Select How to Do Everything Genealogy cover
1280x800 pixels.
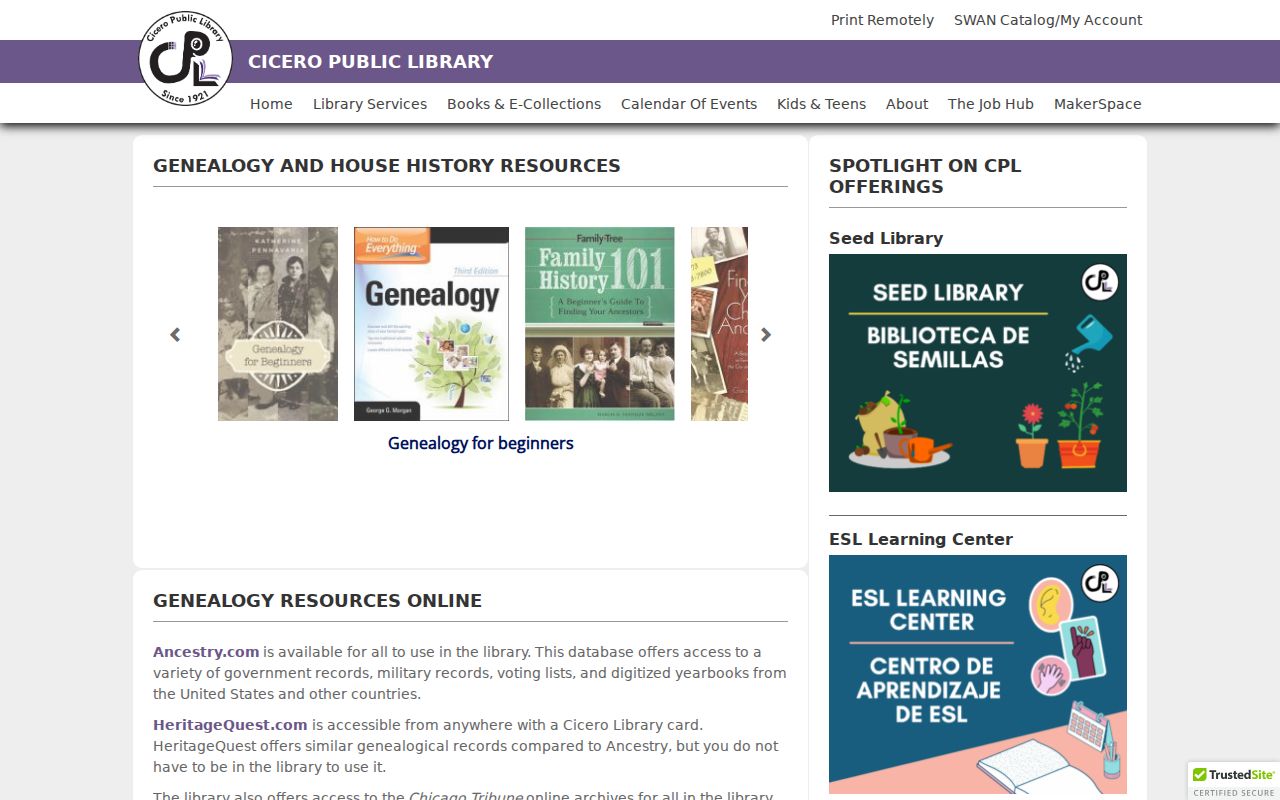[431, 324]
